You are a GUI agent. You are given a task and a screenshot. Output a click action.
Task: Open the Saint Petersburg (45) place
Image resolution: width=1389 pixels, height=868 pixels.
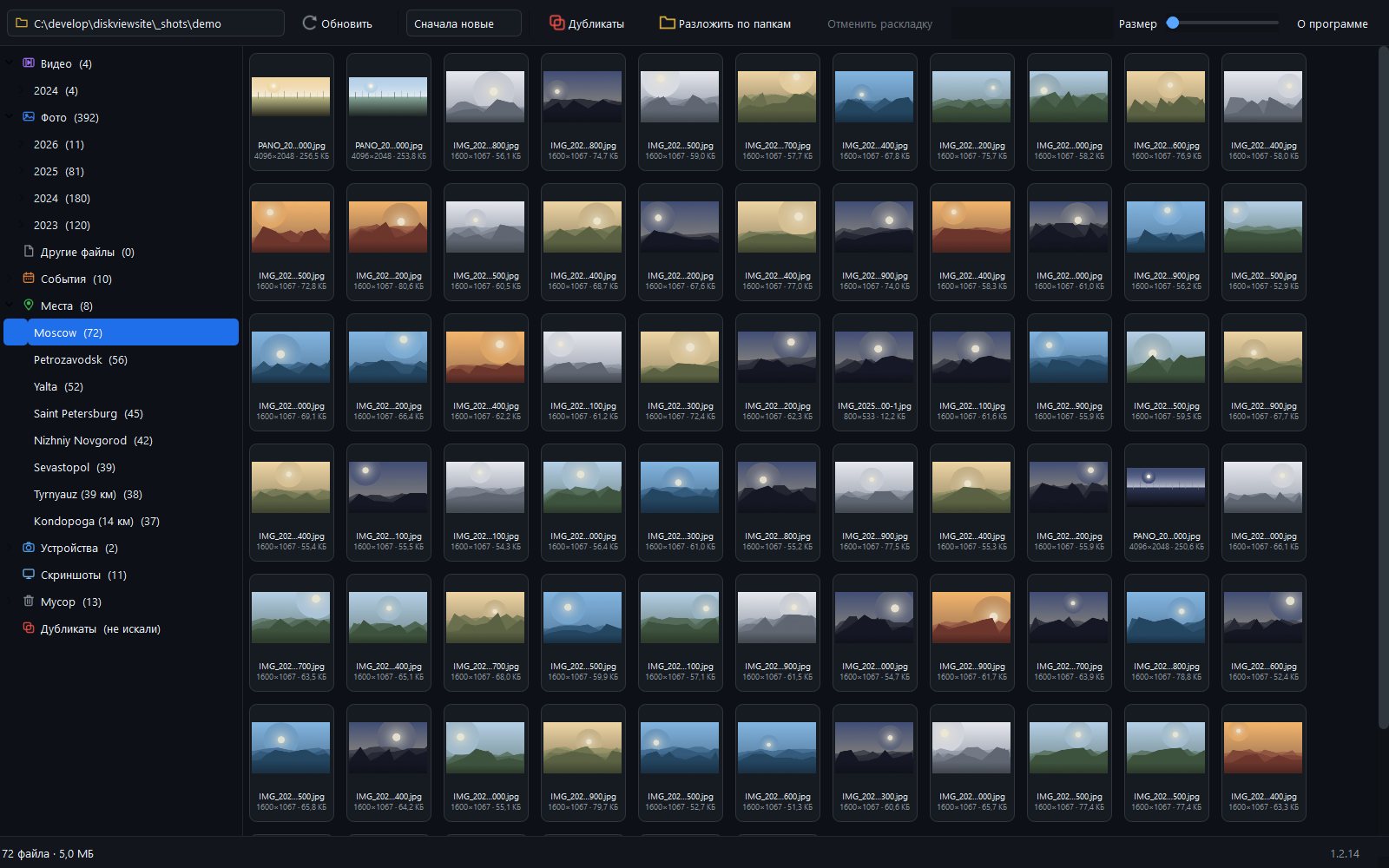point(122,414)
